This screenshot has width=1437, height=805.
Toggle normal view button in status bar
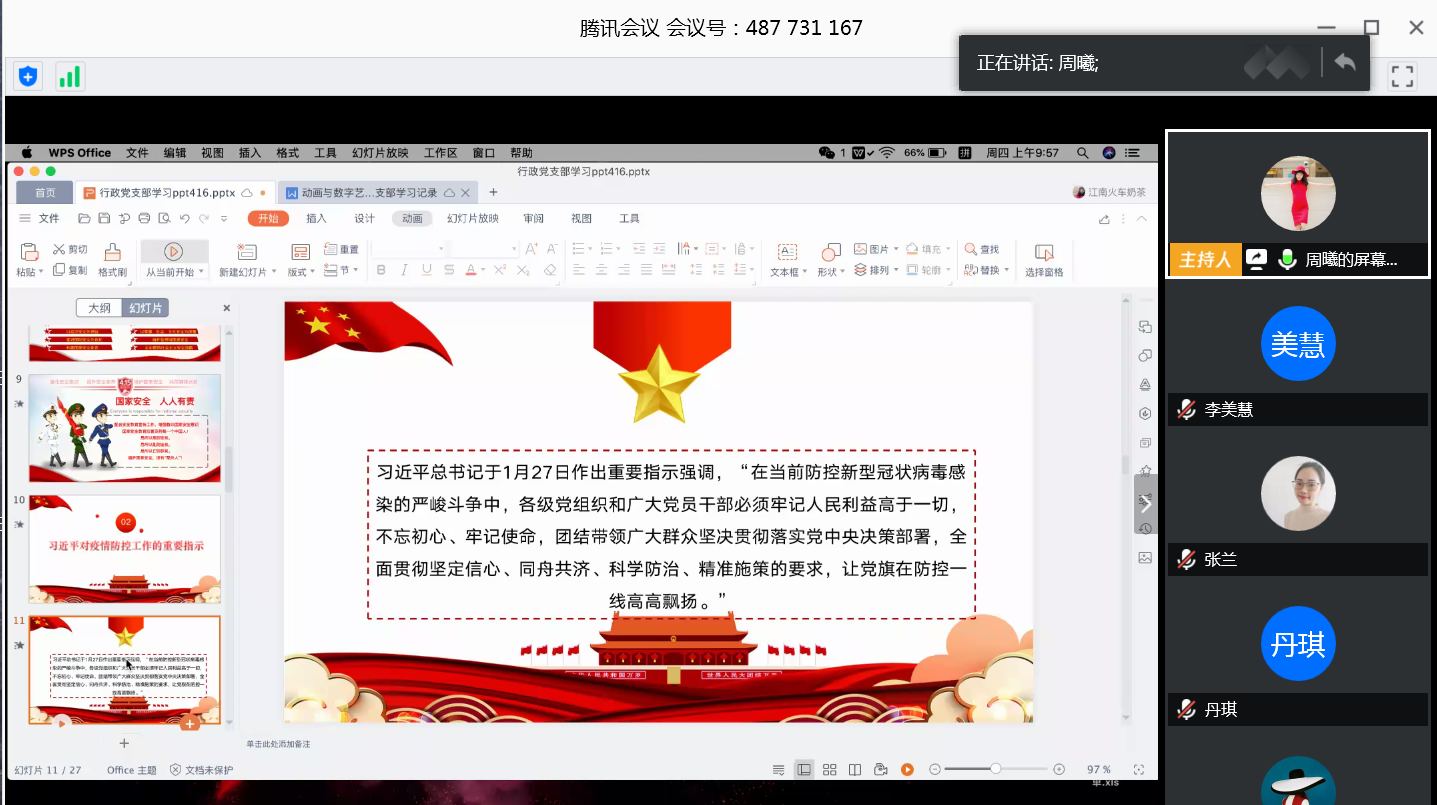[804, 769]
